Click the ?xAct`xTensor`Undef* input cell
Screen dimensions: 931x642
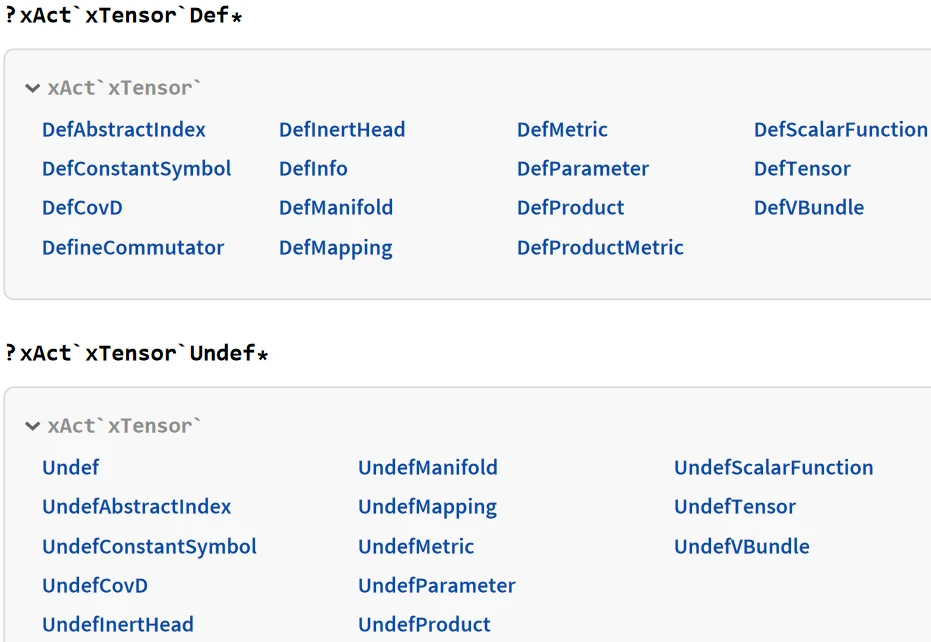(137, 354)
